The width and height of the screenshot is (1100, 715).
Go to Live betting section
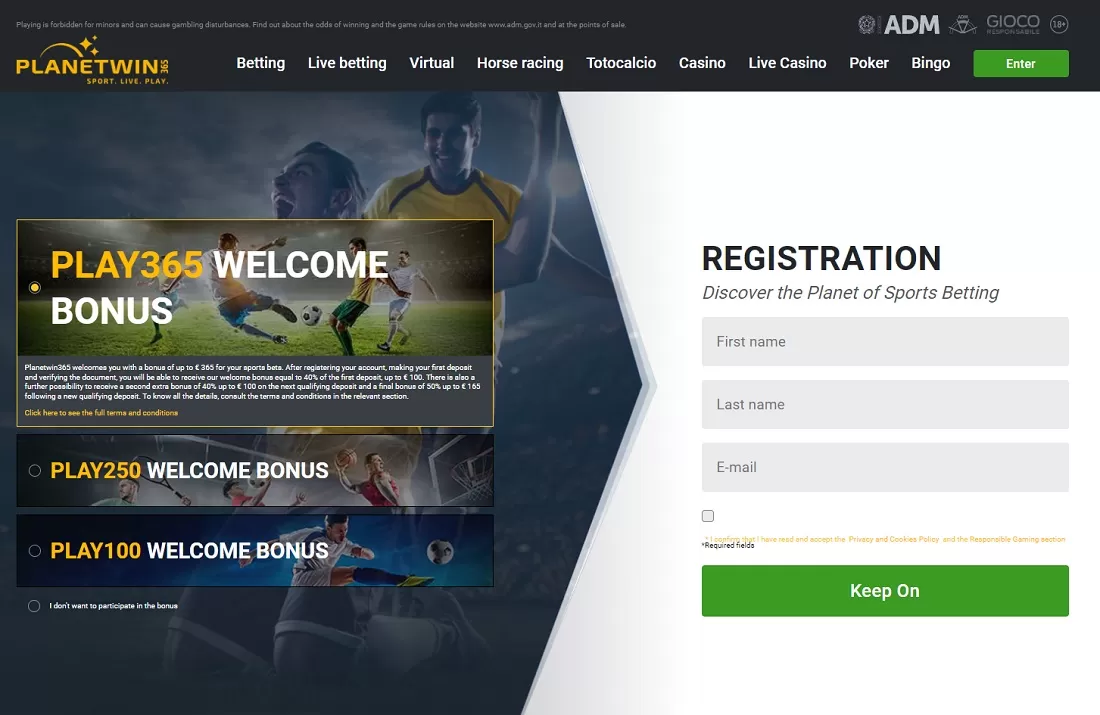tap(347, 63)
